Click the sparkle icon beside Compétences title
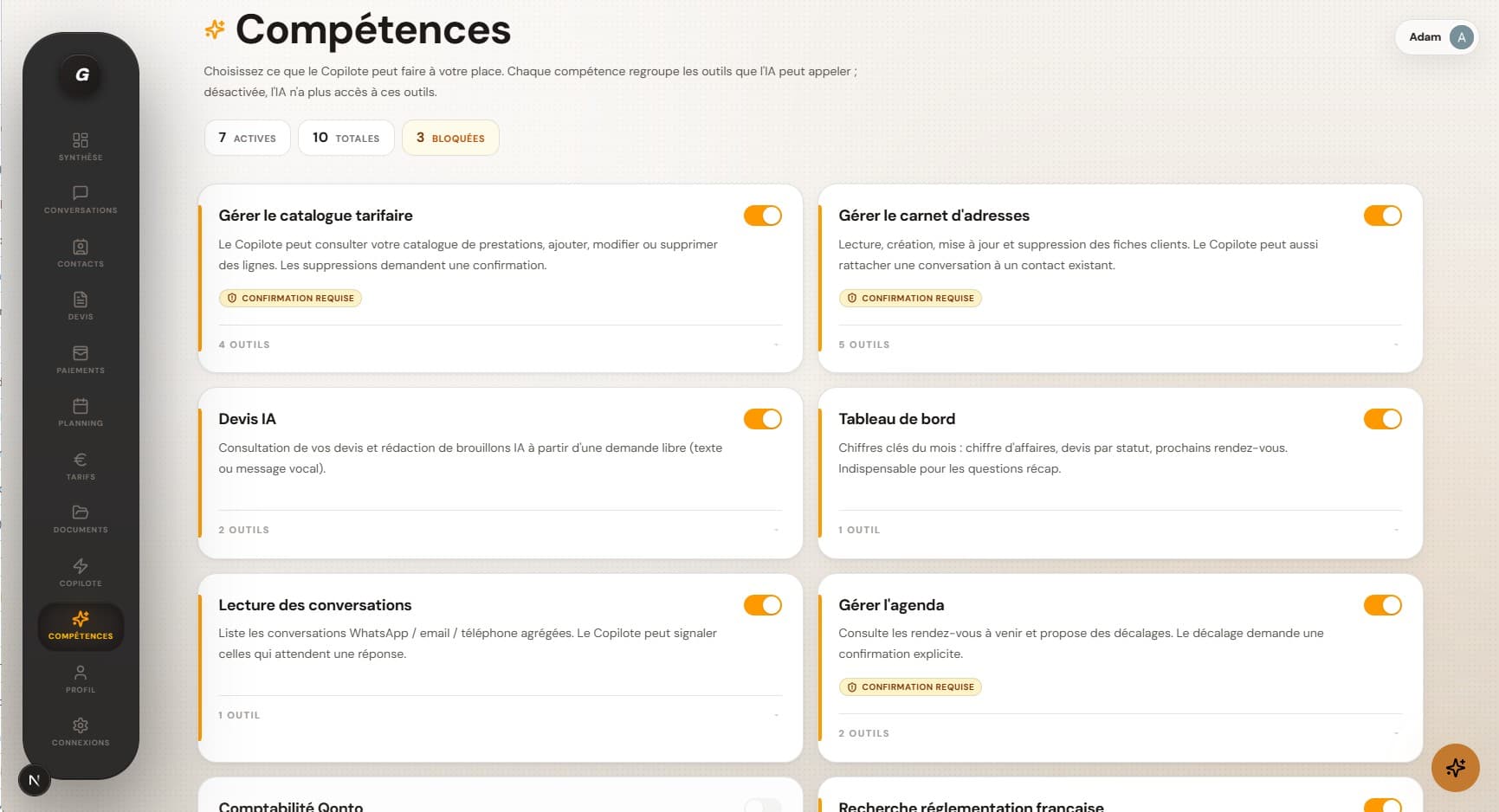1499x812 pixels. 215,29
